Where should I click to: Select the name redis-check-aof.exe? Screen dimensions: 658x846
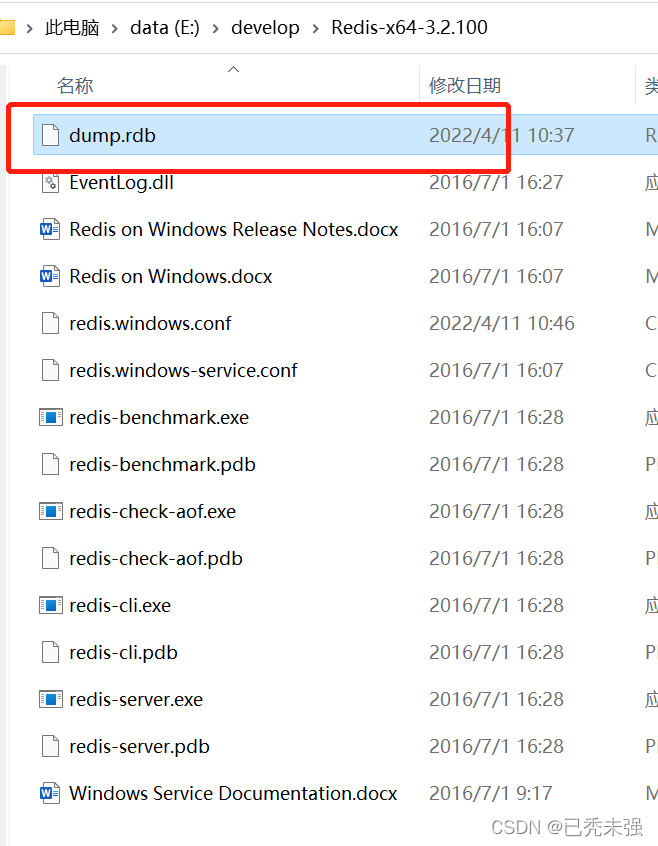[x=152, y=511]
